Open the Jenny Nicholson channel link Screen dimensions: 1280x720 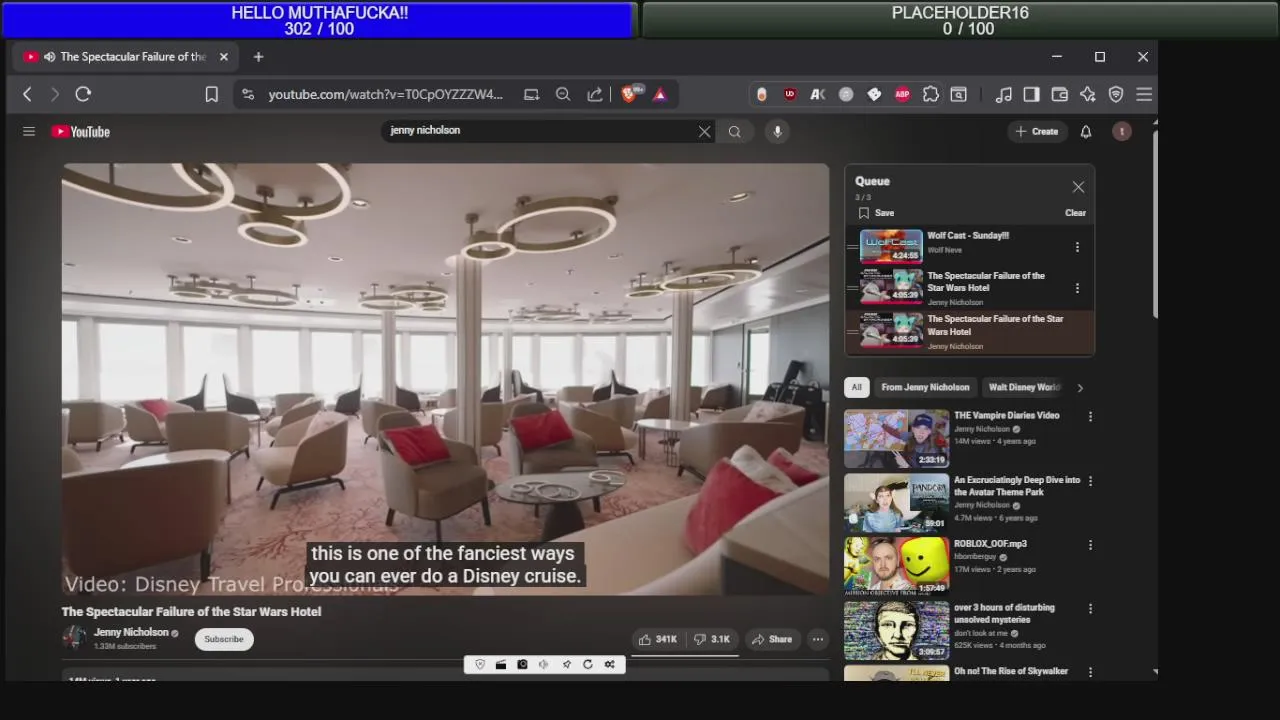coord(131,632)
